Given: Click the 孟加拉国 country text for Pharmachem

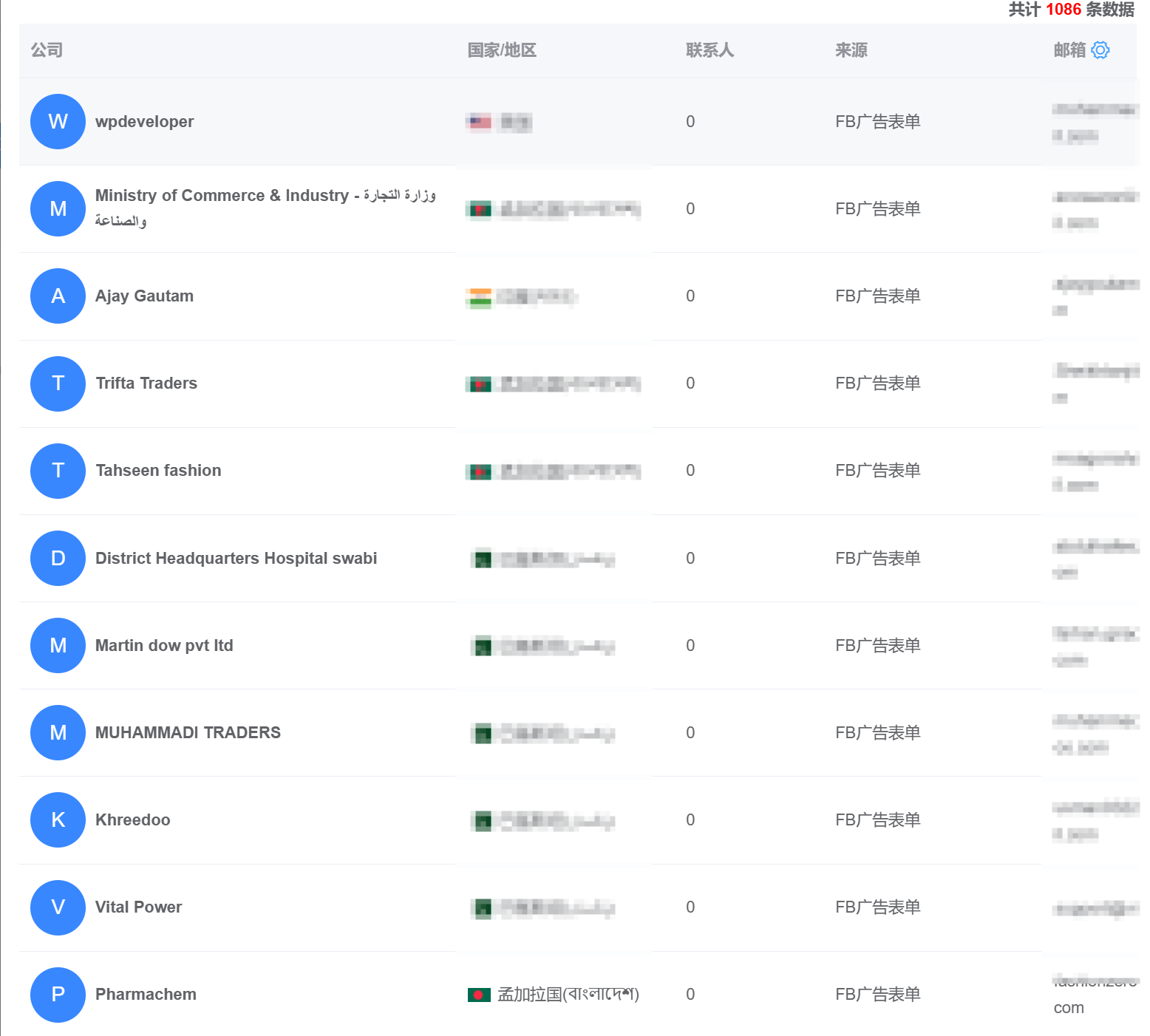Looking at the screenshot, I should coord(568,995).
